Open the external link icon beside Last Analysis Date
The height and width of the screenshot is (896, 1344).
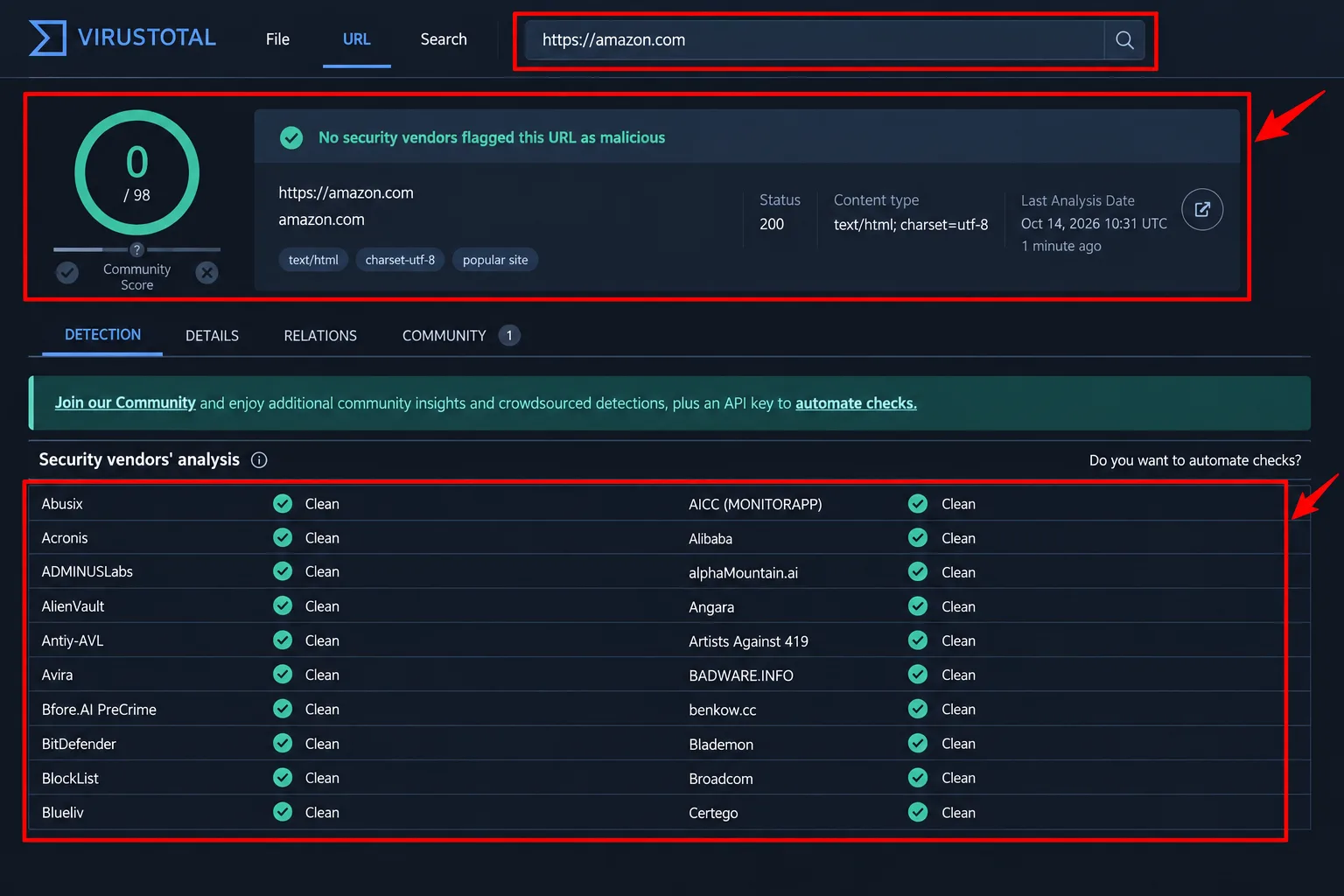(x=1202, y=210)
